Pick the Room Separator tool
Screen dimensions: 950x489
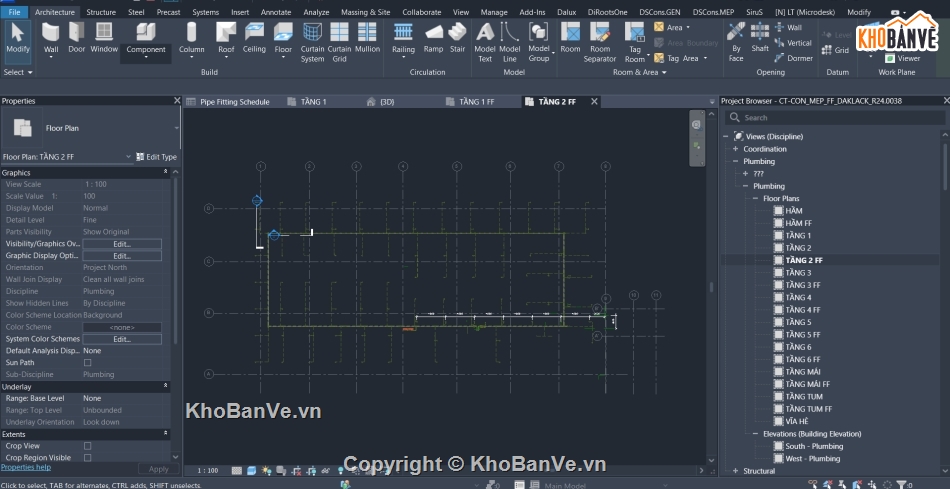click(x=600, y=42)
